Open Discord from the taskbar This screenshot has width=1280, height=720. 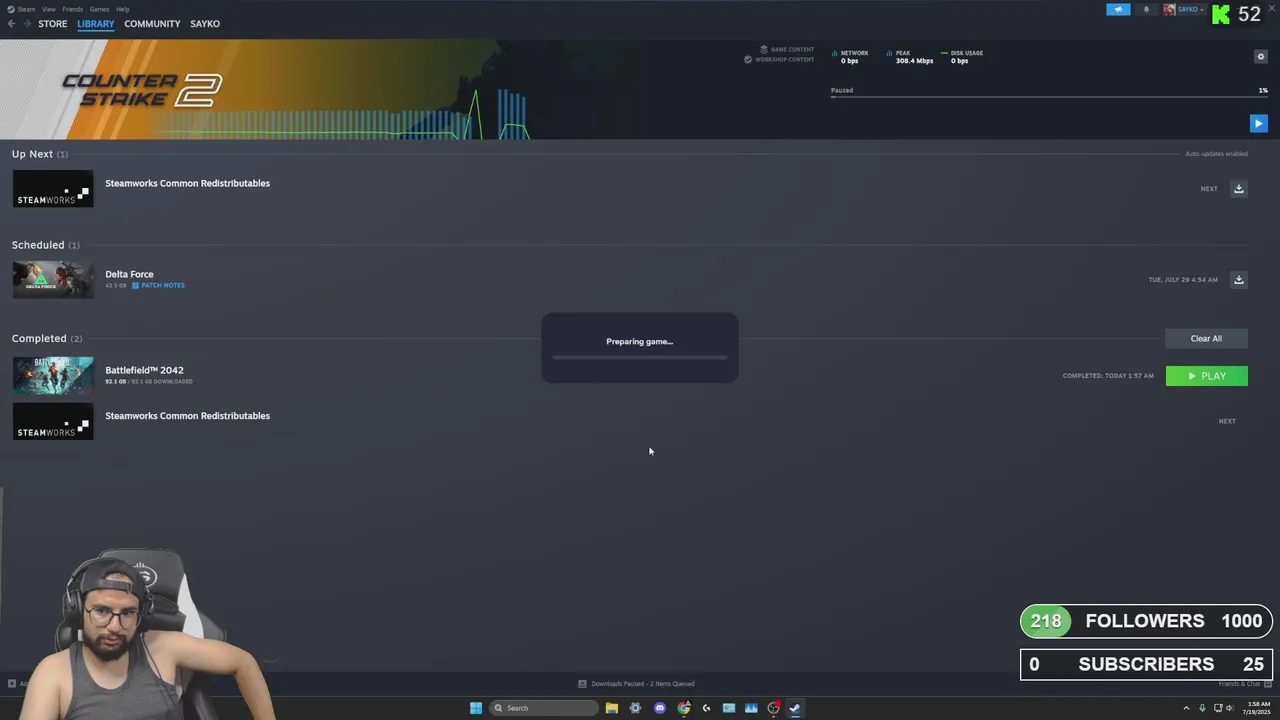pos(659,708)
